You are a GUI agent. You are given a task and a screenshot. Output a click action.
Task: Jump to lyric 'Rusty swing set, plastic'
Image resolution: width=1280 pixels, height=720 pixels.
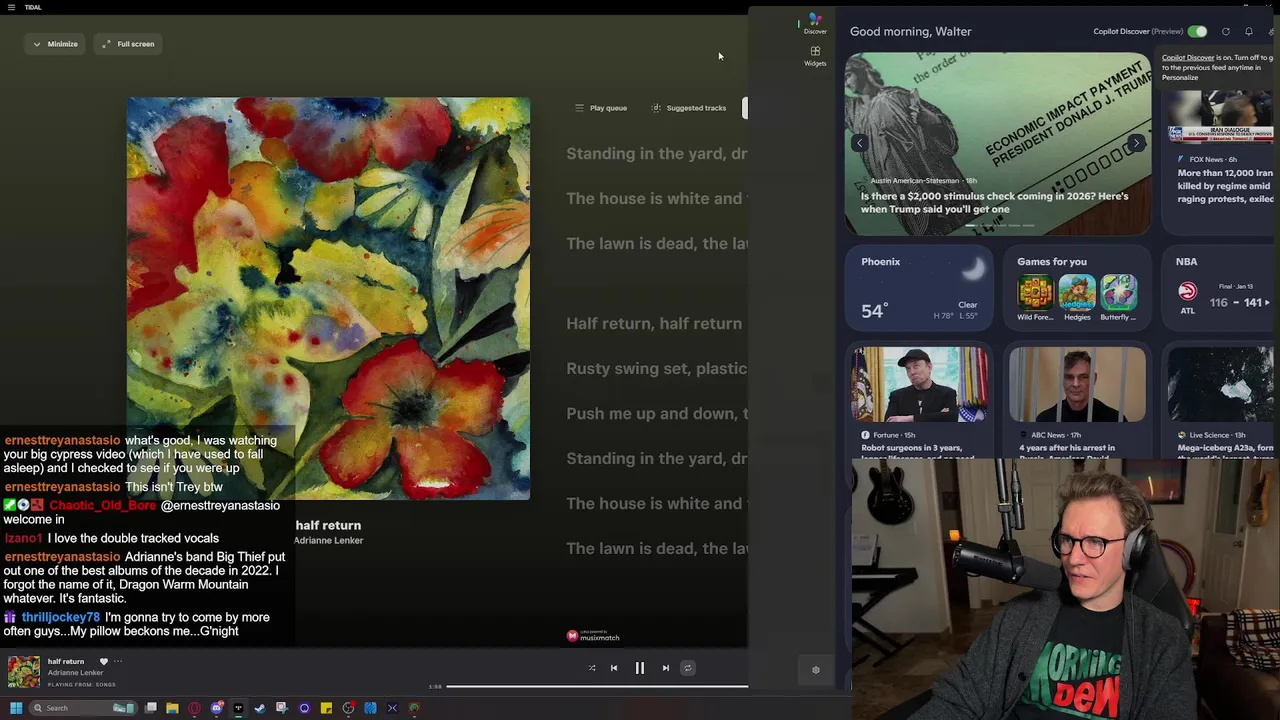tap(656, 368)
